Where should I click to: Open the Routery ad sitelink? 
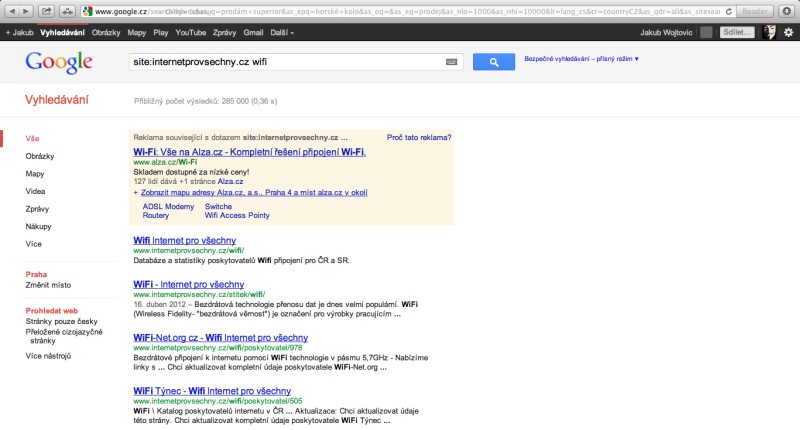(x=156, y=215)
